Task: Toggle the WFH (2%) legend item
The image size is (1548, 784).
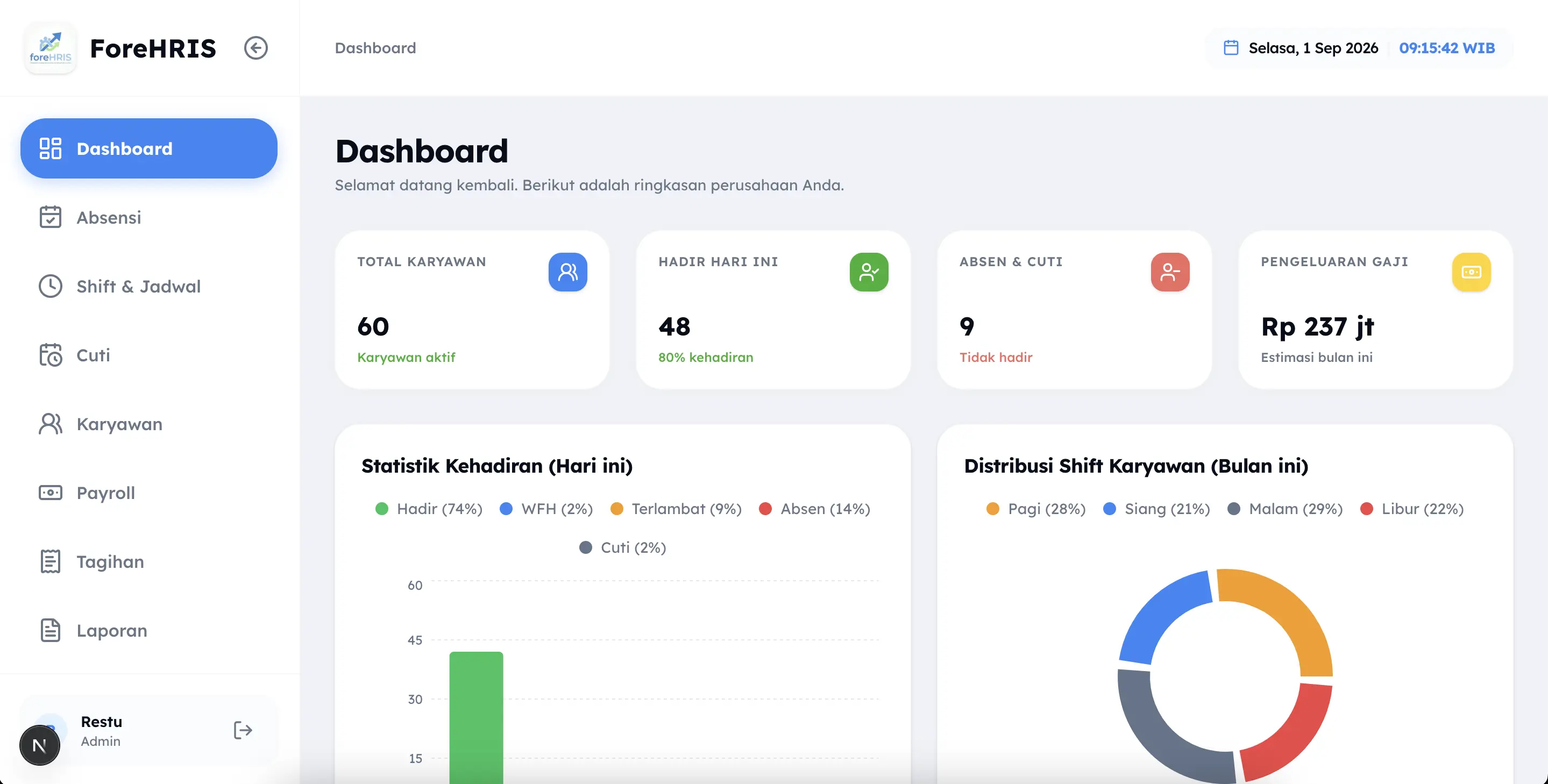Action: [x=546, y=509]
